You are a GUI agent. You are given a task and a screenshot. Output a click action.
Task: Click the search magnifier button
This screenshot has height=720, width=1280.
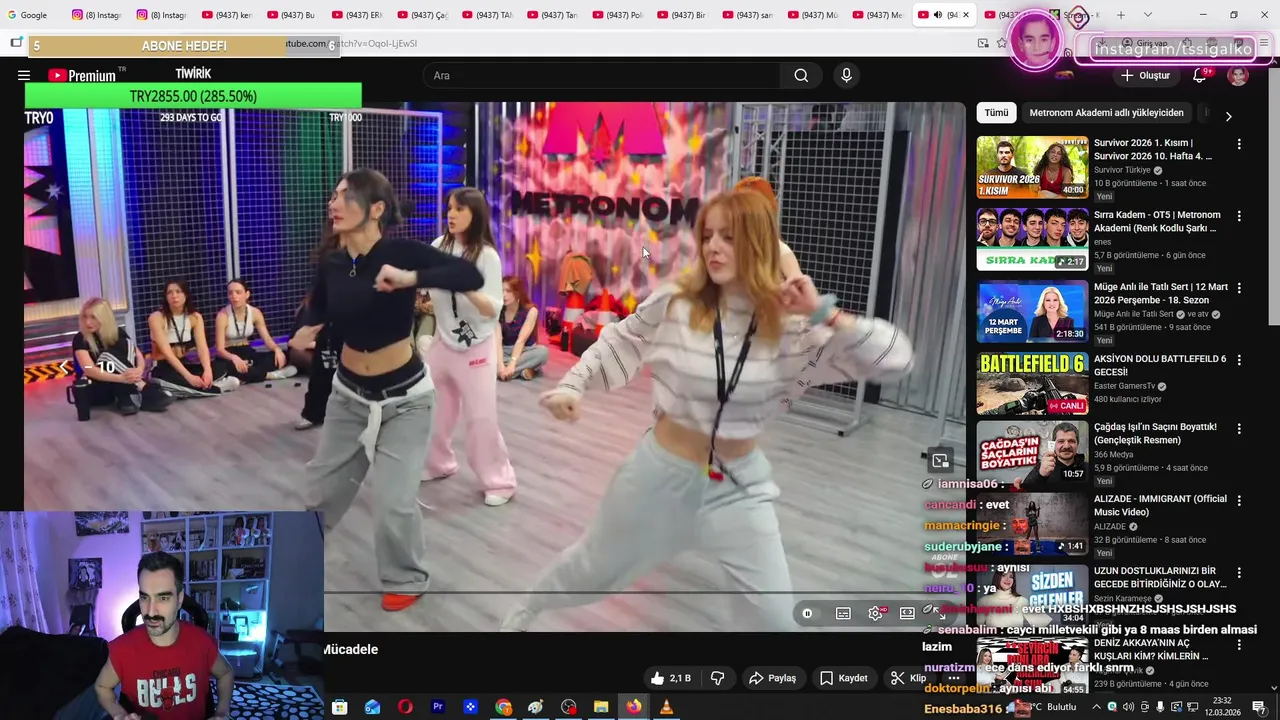click(801, 75)
